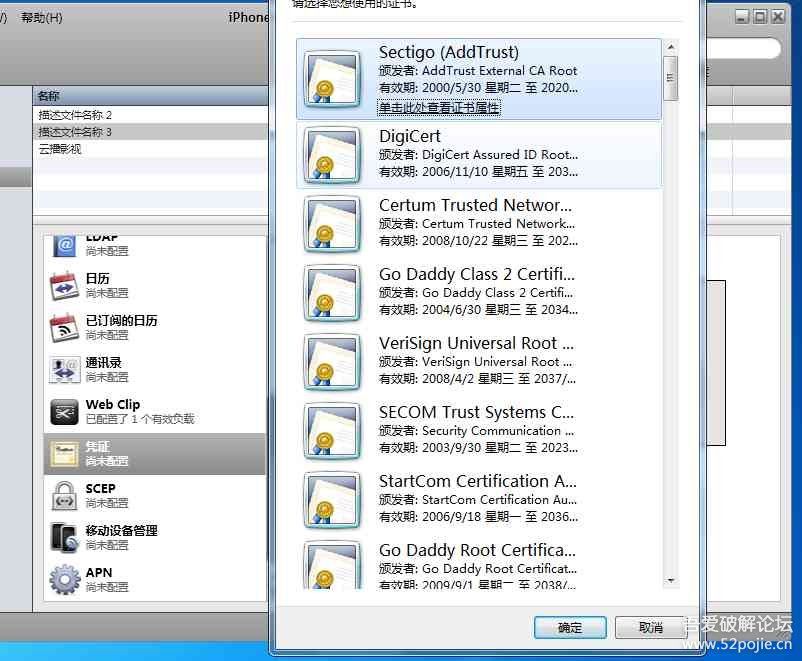Image resolution: width=802 pixels, height=661 pixels.
Task: Click the certificate list scrollbar thumb
Action: coord(671,78)
